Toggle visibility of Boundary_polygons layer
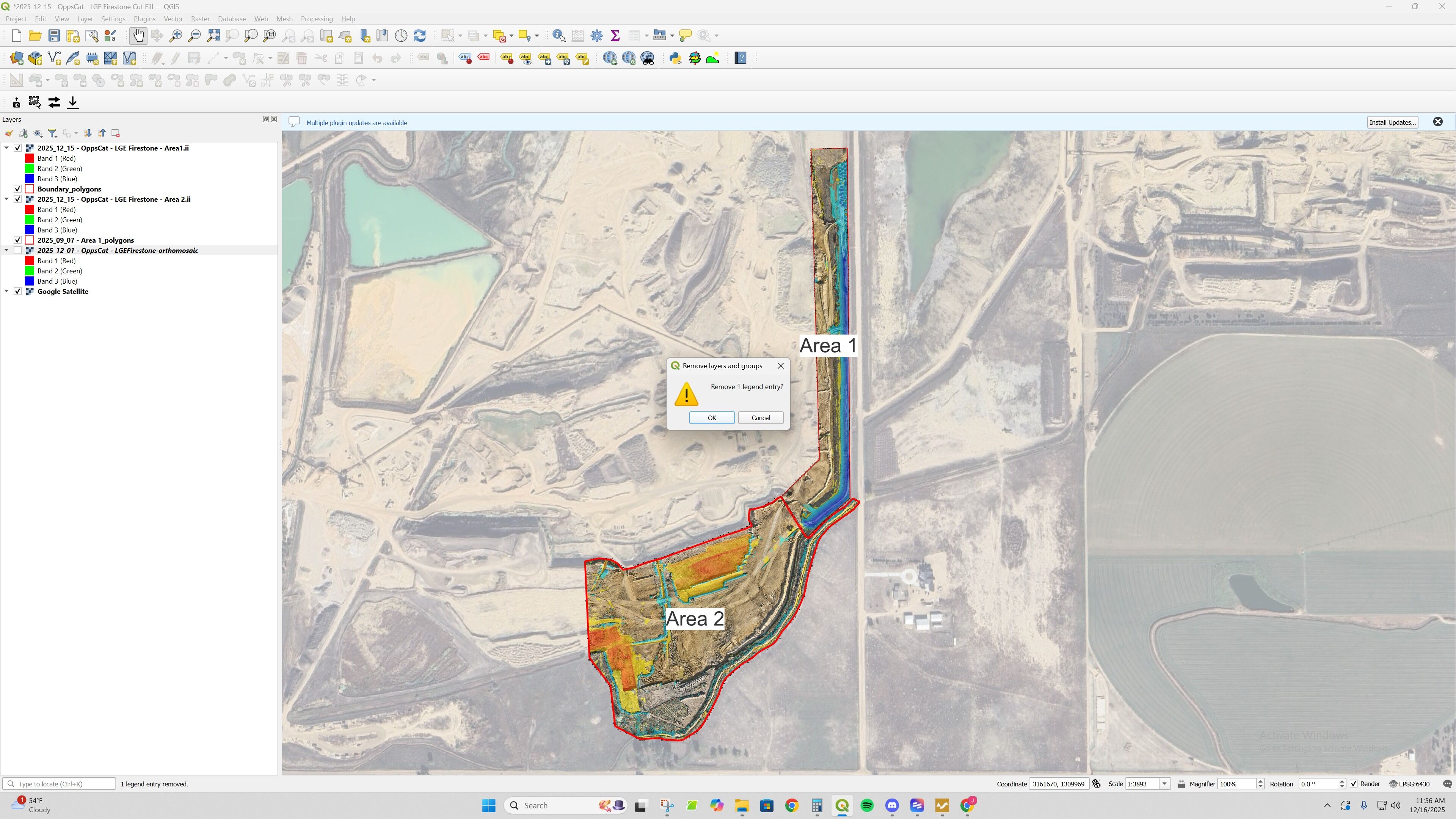This screenshot has height=819, width=1456. click(17, 189)
